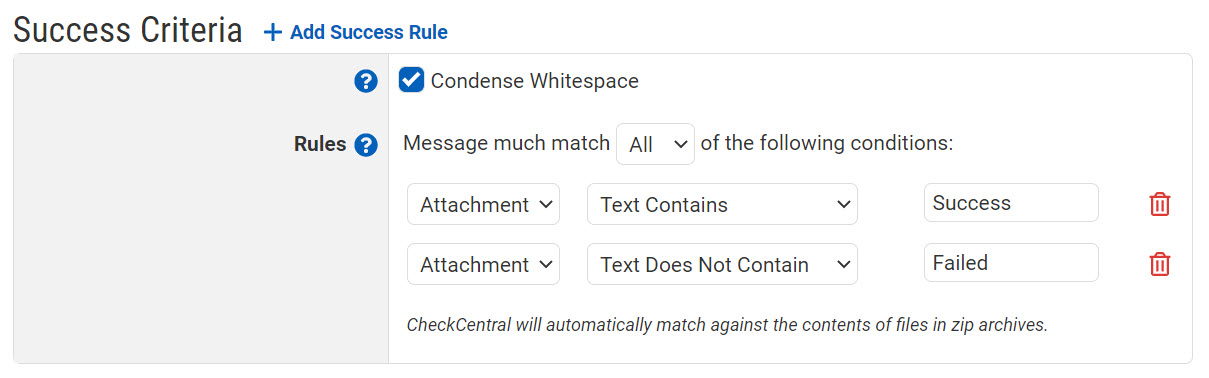Delete the 'Success' rule with trash icon
1209x378 pixels.
1160,204
